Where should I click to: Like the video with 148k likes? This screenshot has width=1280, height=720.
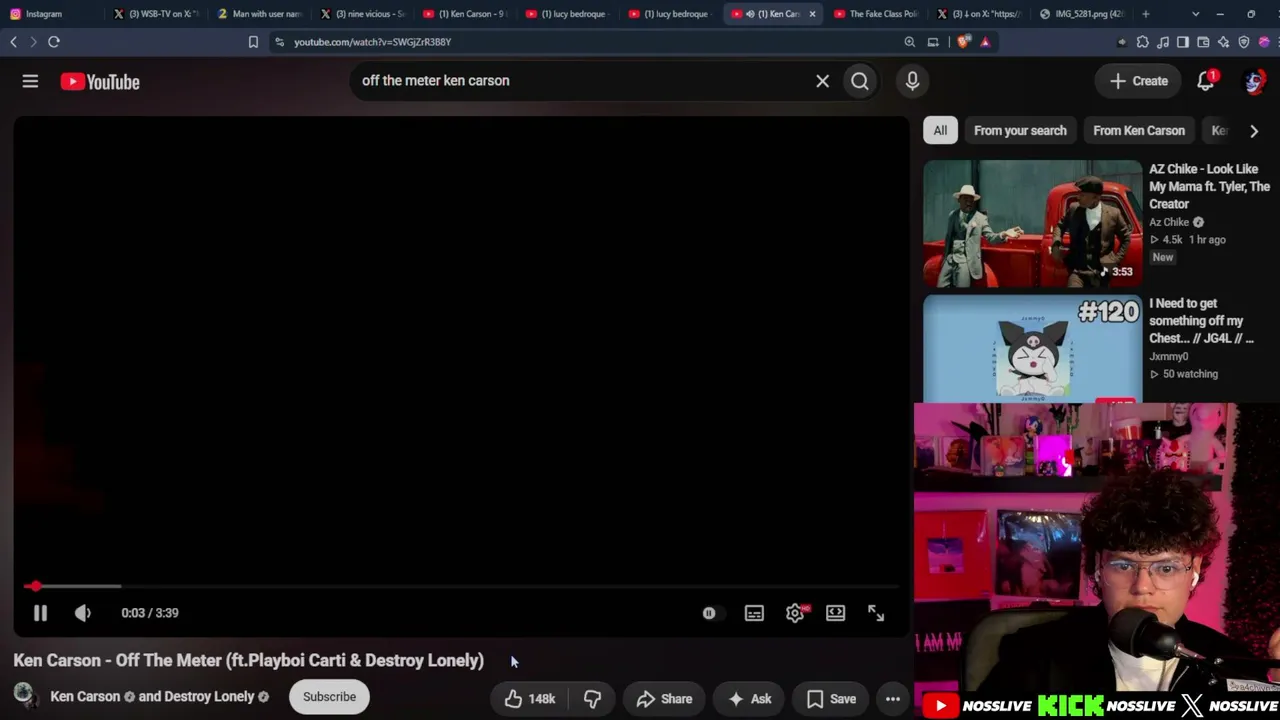click(530, 699)
